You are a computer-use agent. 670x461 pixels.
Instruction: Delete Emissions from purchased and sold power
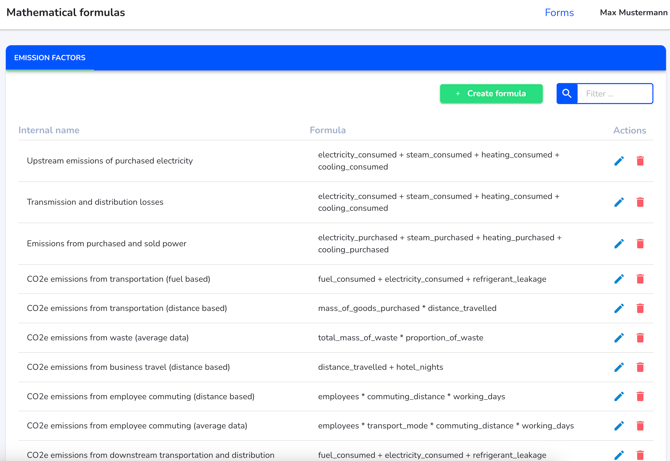(x=640, y=244)
